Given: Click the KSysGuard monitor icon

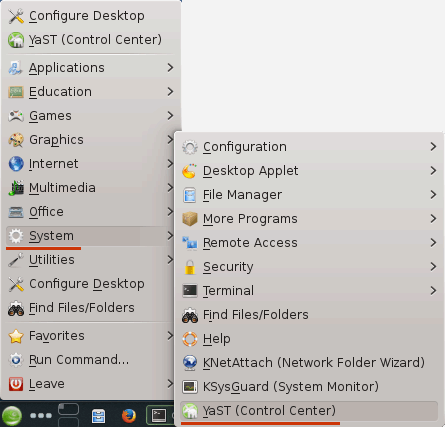Looking at the screenshot, I should coord(190,387).
